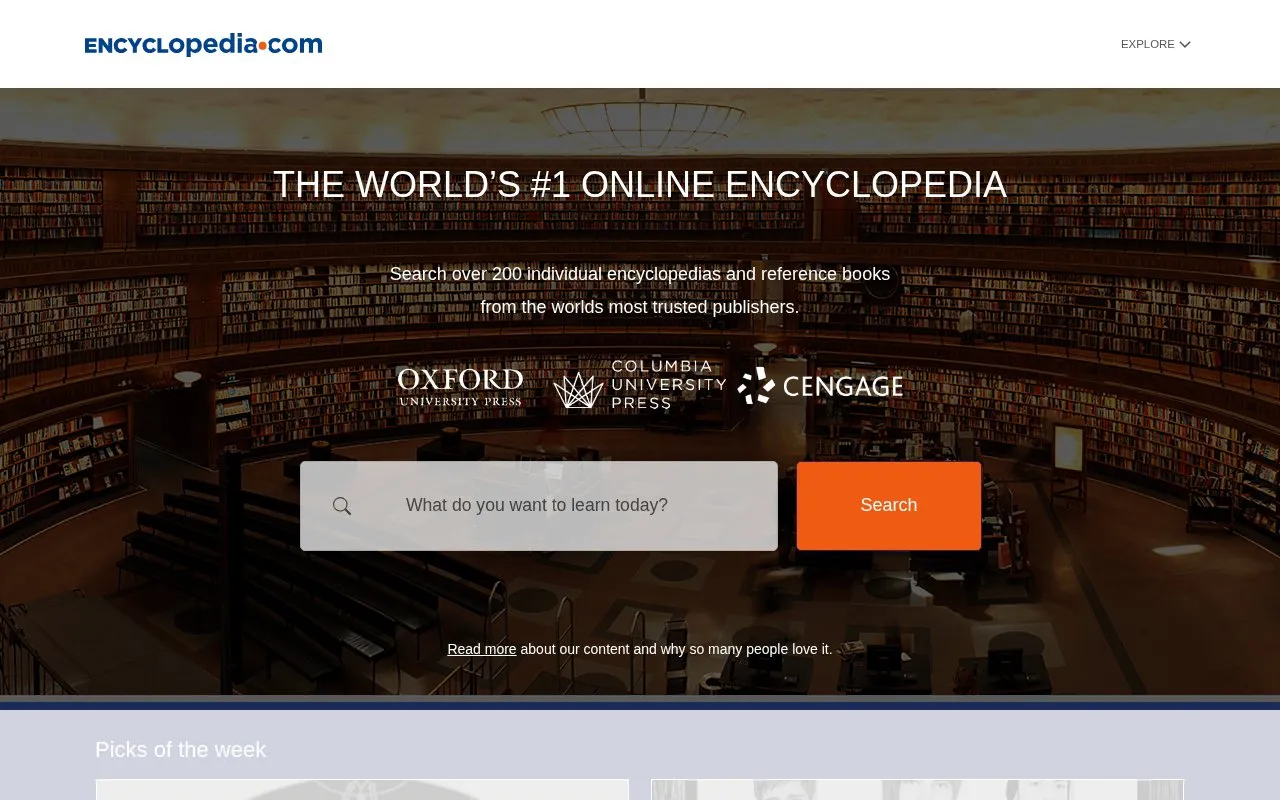The width and height of the screenshot is (1280, 800).
Task: Click the orange Search button
Action: [889, 505]
